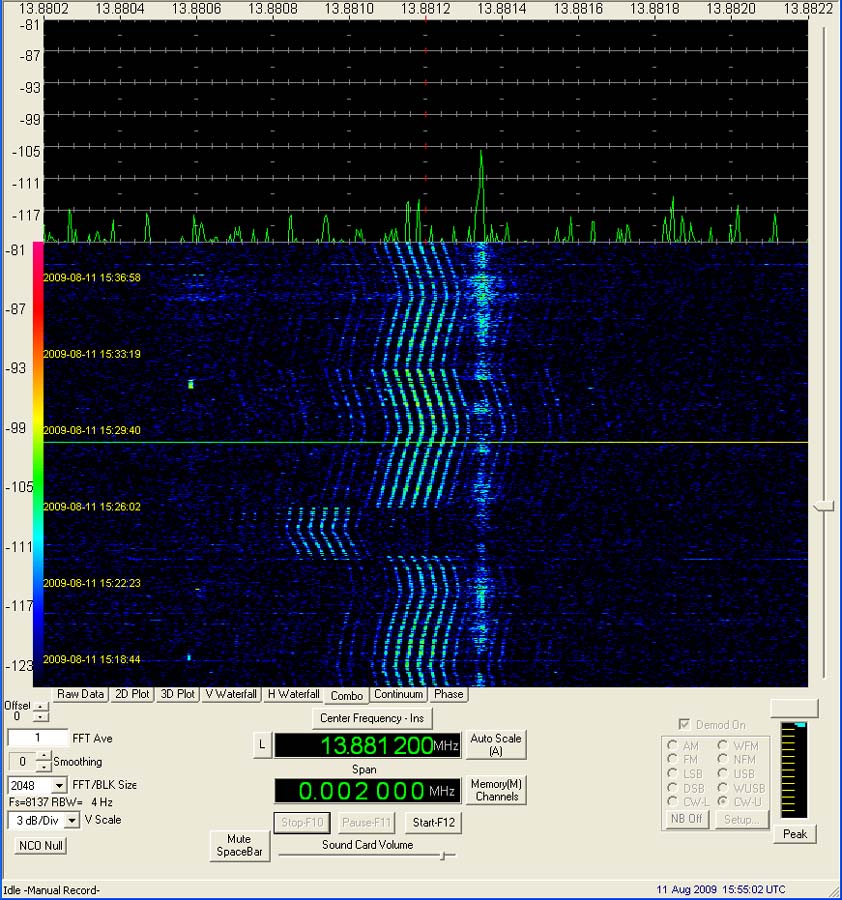Click the Smoothing value field
The image size is (842, 900).
coord(23,762)
